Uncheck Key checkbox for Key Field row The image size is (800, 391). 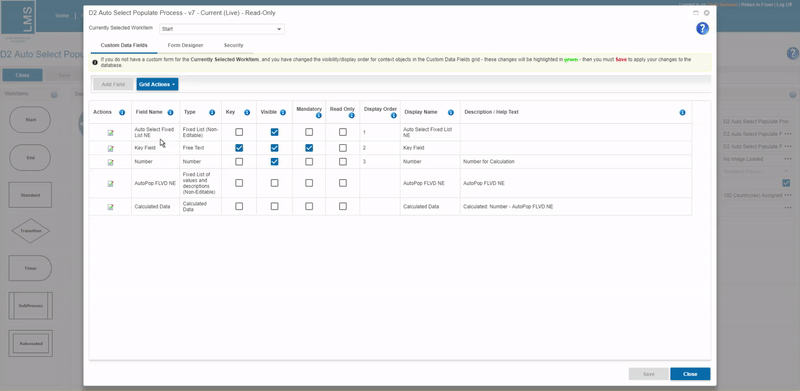[x=239, y=148]
